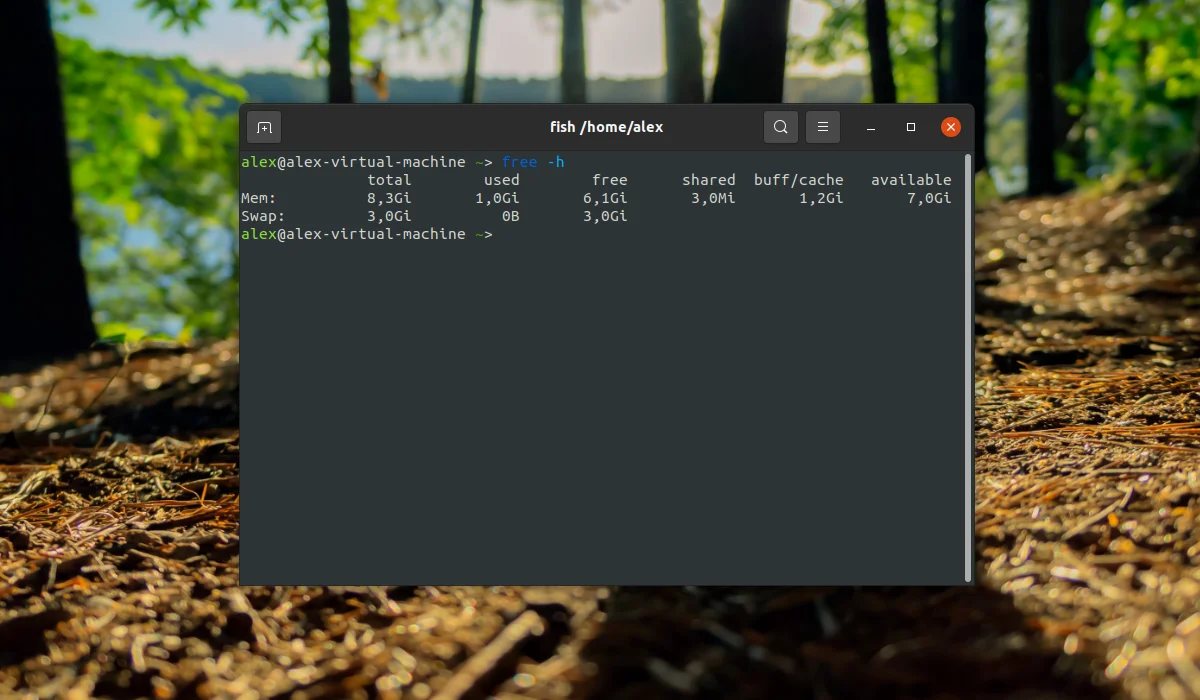
Task: Click the "used" column header
Action: 502,180
